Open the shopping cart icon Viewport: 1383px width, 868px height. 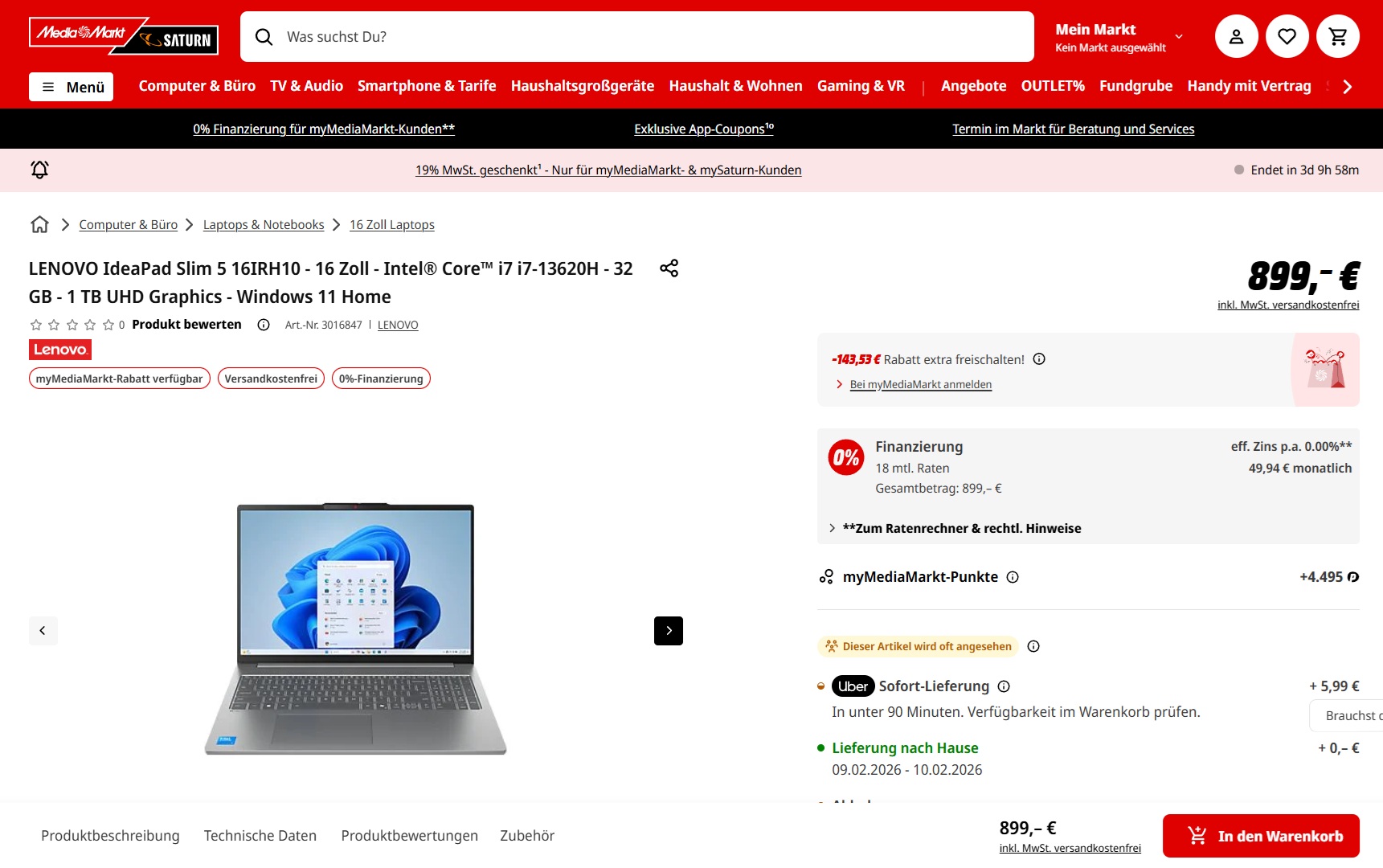click(x=1337, y=36)
